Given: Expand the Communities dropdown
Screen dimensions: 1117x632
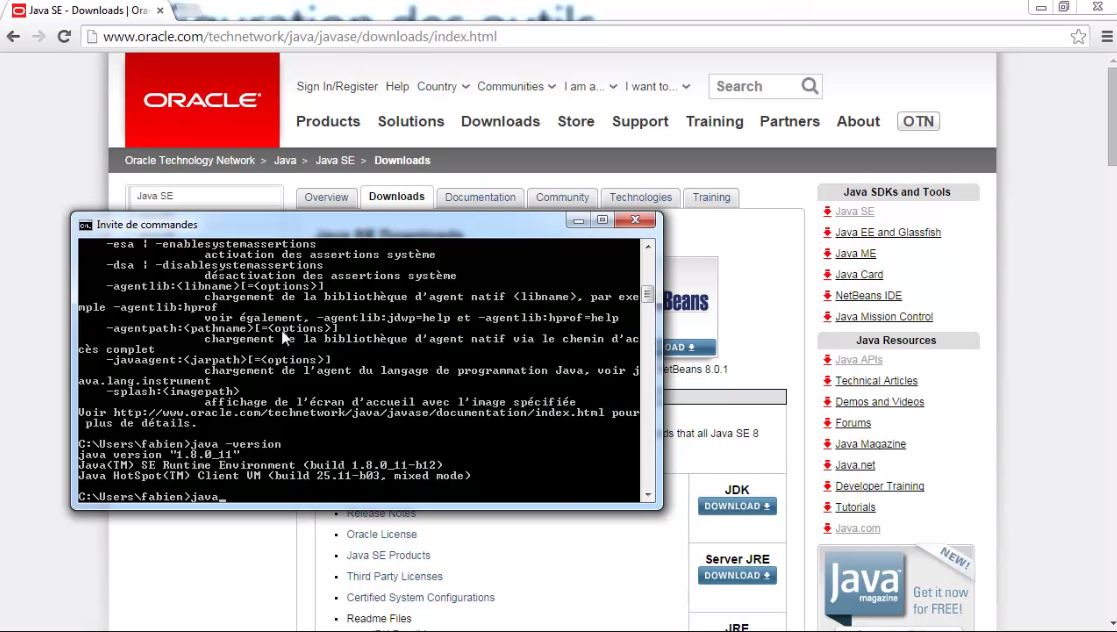Looking at the screenshot, I should (516, 86).
